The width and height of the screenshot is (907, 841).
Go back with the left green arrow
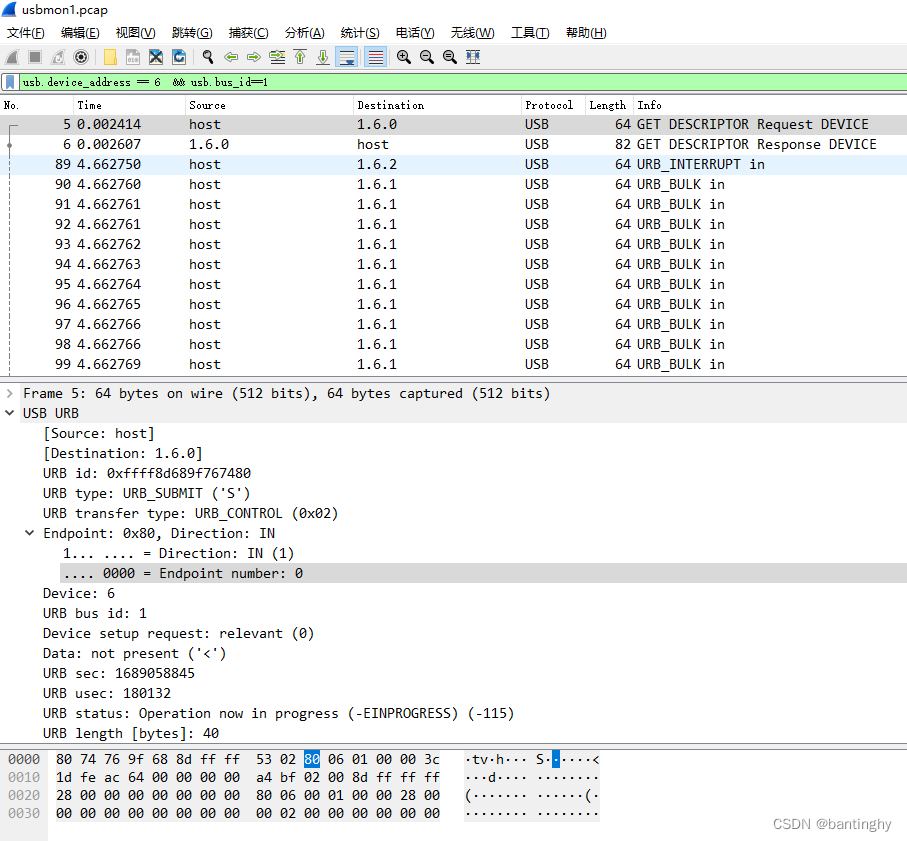231,57
